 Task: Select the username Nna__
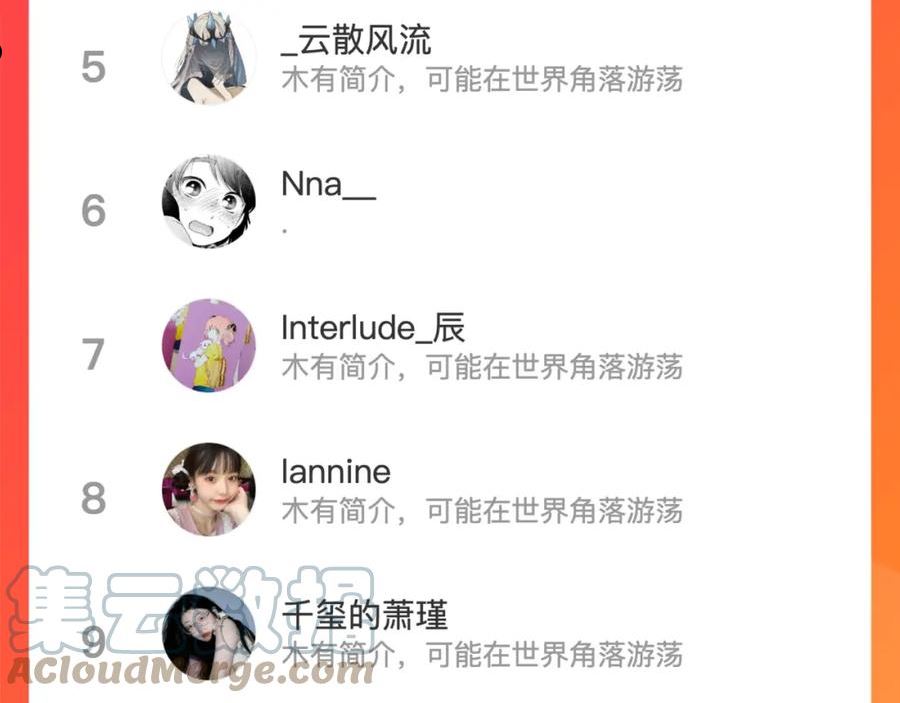329,184
